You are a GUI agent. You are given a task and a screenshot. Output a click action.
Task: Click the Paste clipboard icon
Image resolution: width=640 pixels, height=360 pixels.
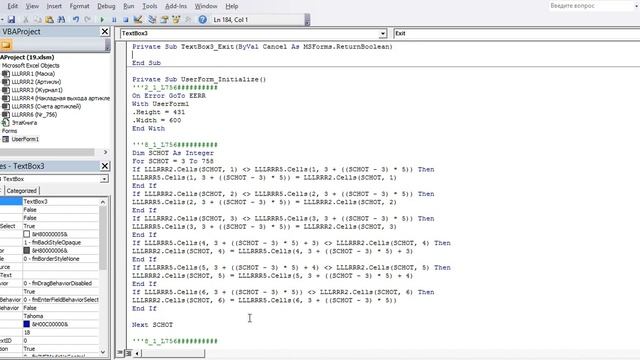pos(49,20)
